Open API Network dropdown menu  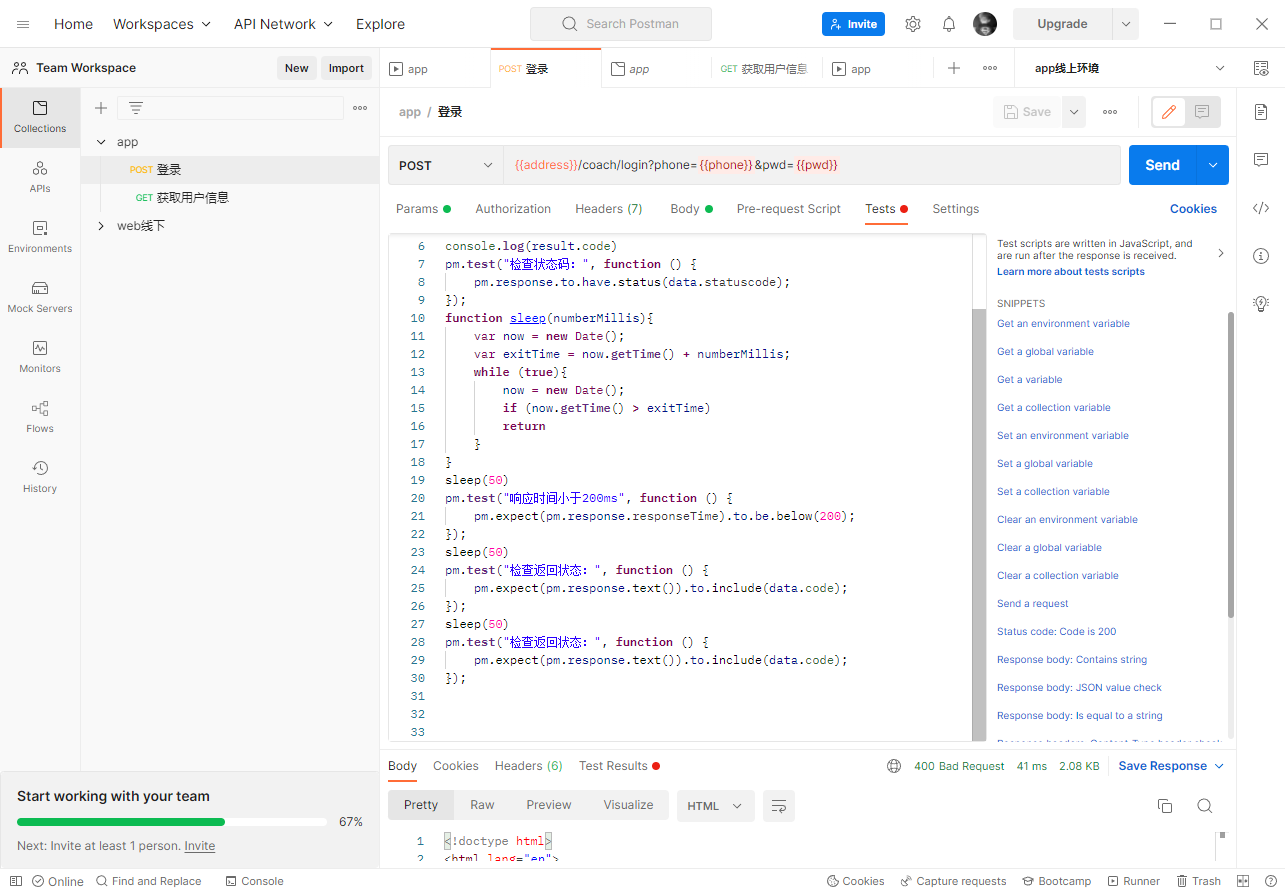click(x=284, y=24)
